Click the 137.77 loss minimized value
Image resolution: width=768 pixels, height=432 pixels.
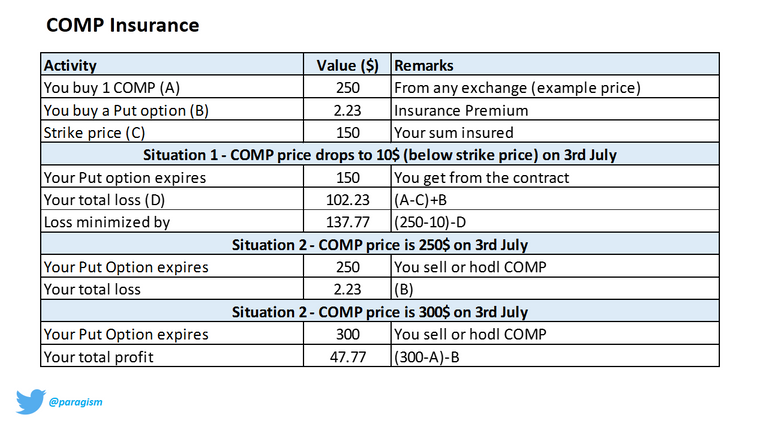pos(347,222)
